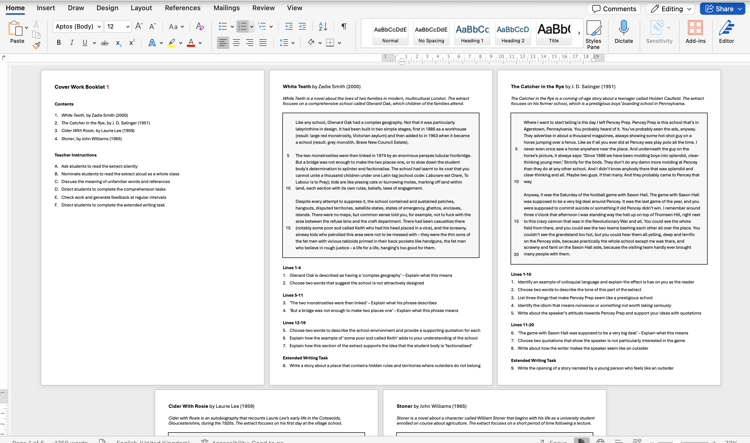Screen dimensions: 750x443
Task: Sort the selected text alphabetically
Action: 323,27
